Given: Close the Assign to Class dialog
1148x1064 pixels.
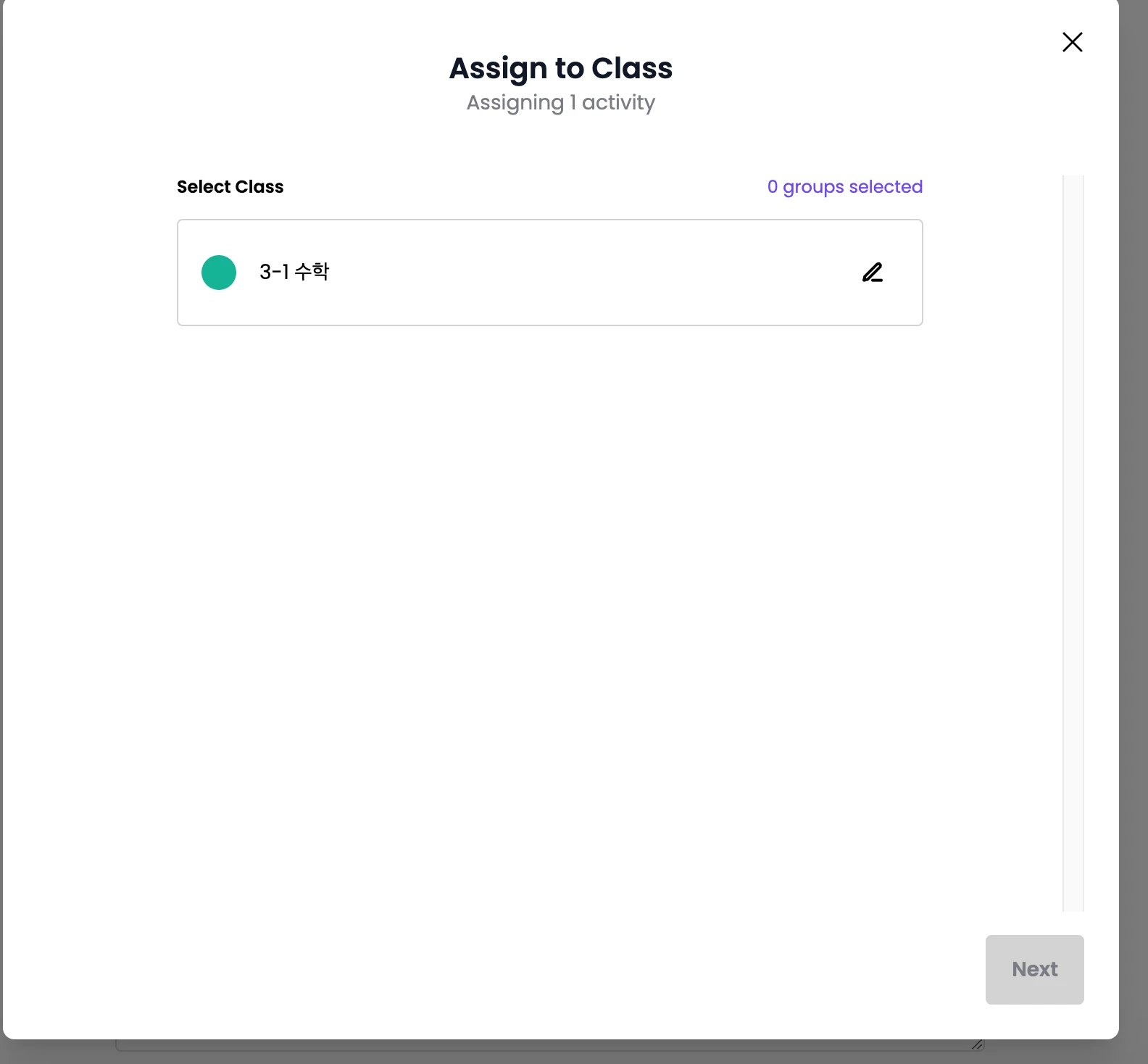Looking at the screenshot, I should 1072,42.
